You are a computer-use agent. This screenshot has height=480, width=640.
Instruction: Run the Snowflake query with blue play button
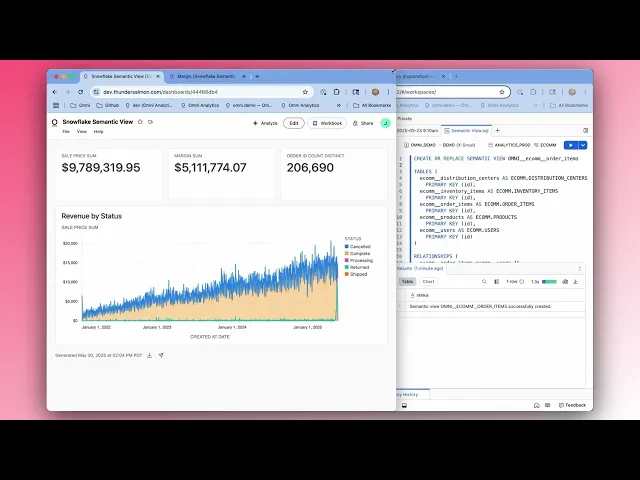571,145
